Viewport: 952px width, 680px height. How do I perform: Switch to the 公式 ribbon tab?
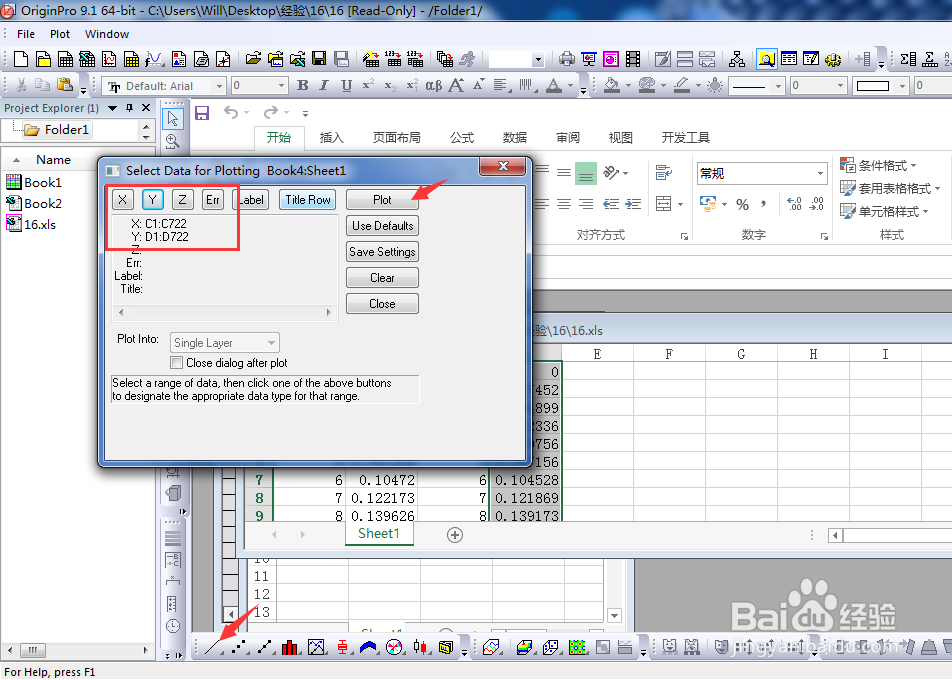click(x=462, y=138)
